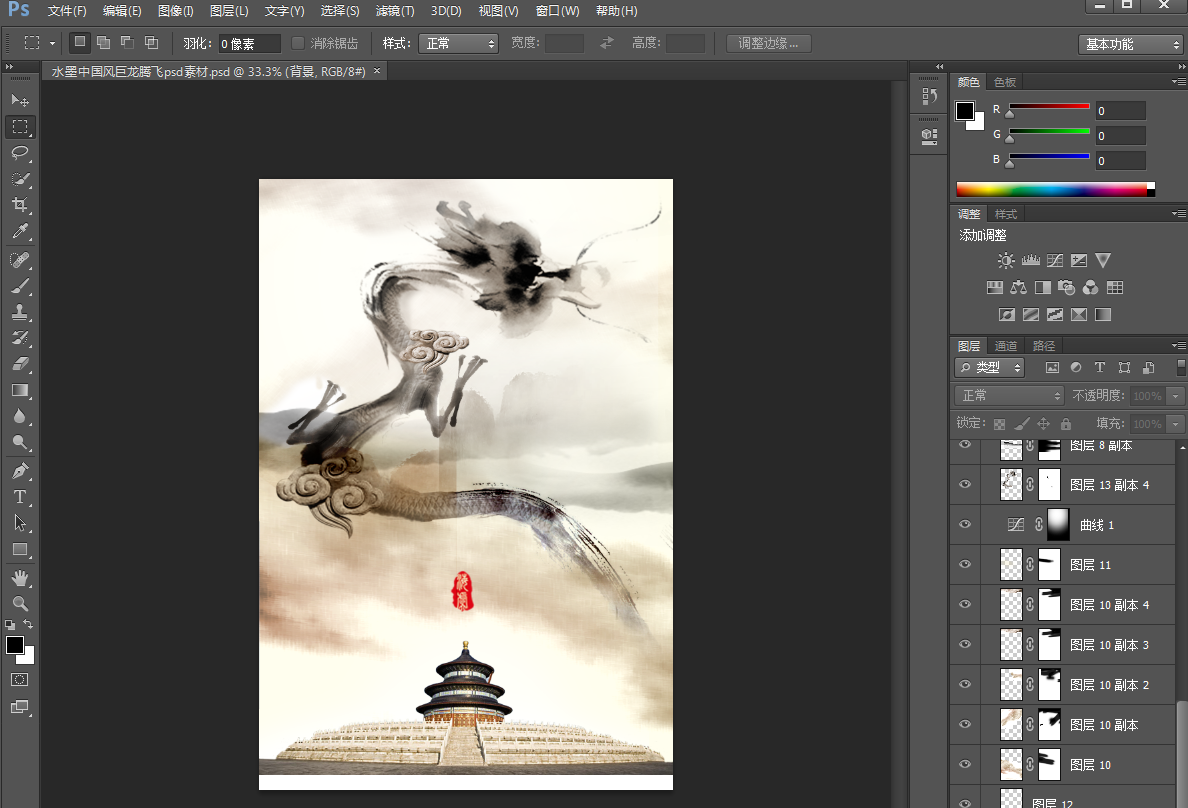
Task: Open the layer blend mode dropdown
Action: pos(1009,395)
